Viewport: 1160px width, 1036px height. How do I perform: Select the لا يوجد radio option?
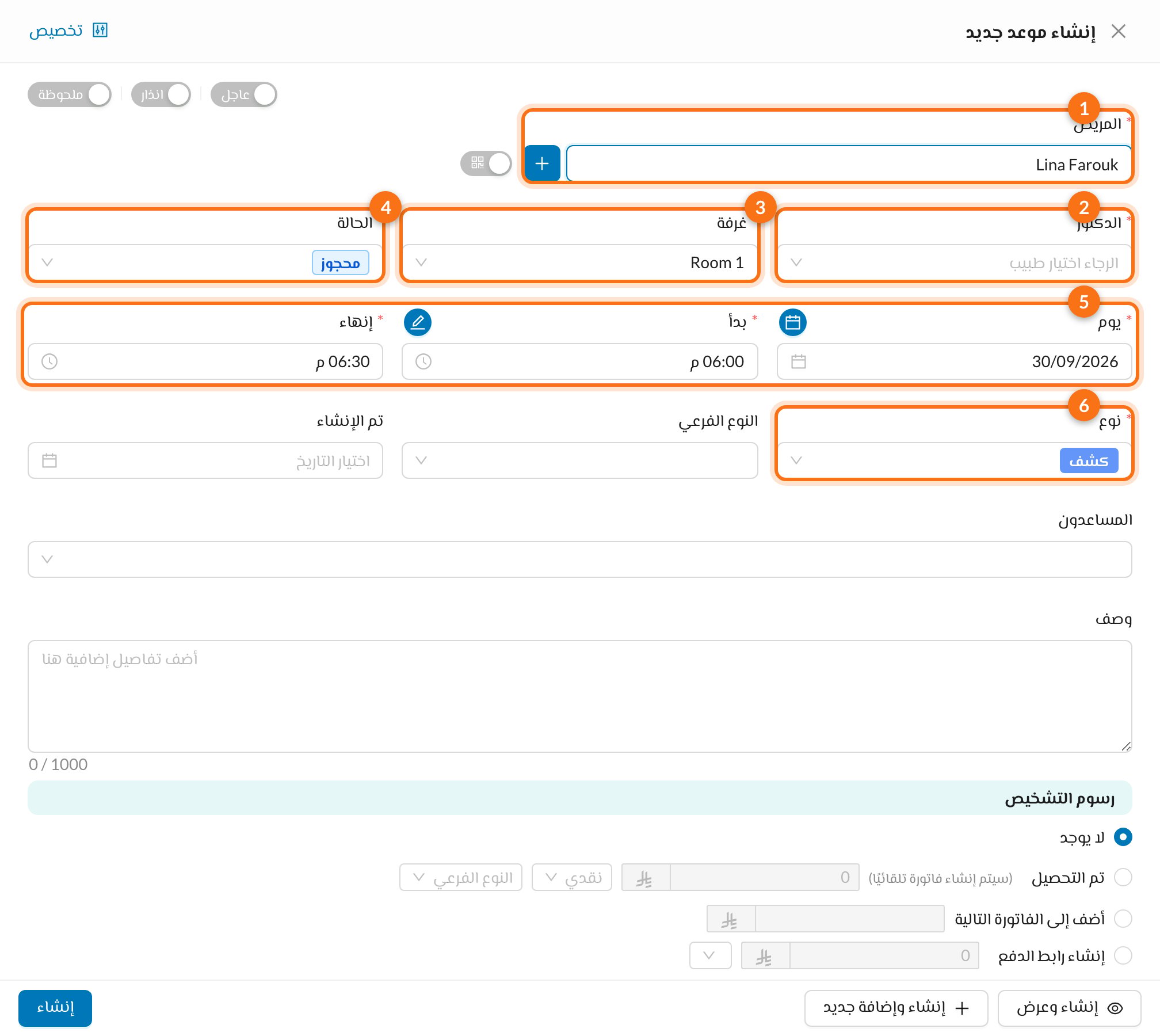[1123, 837]
